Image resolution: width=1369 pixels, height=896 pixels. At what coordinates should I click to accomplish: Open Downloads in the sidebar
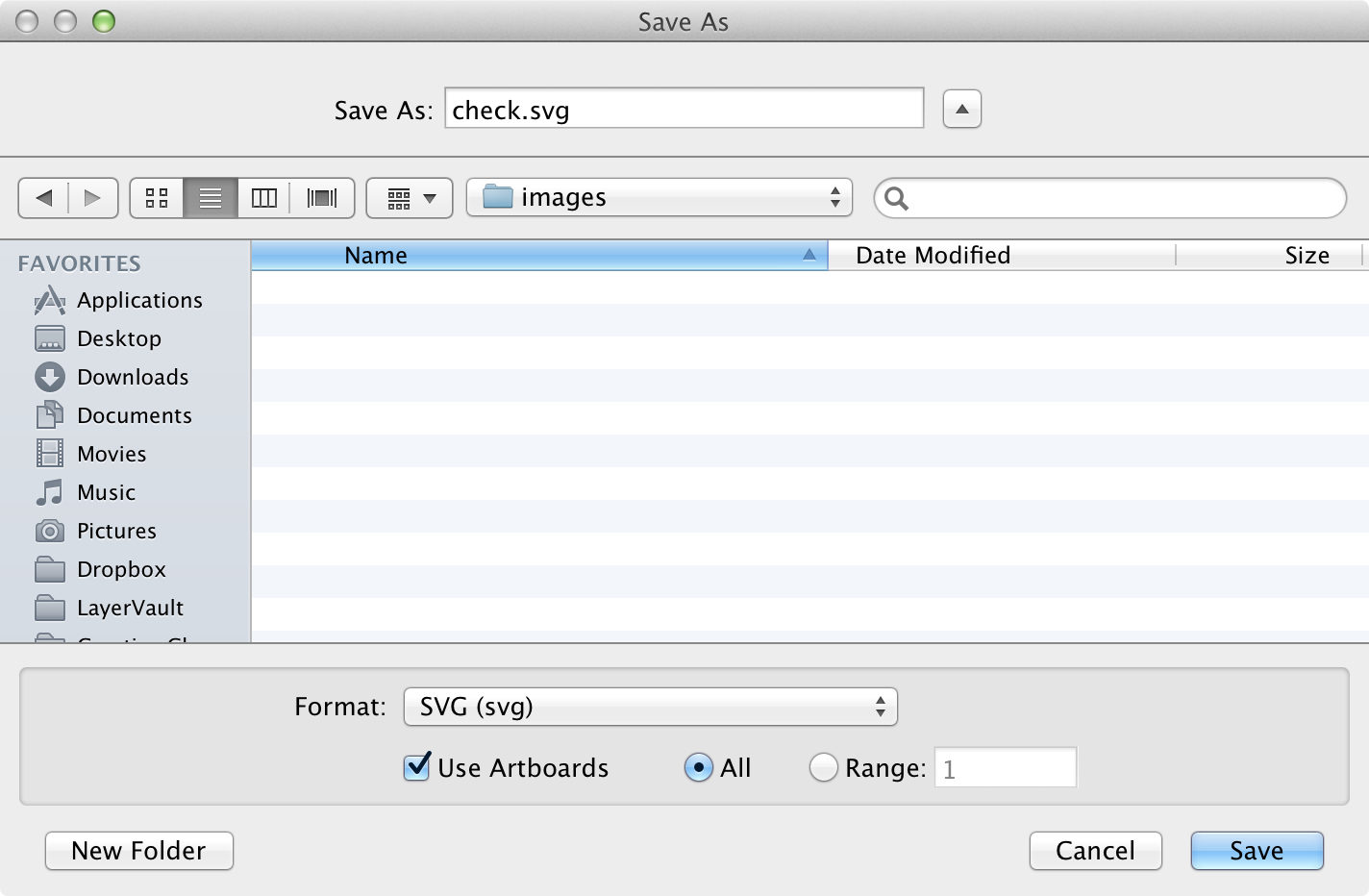point(112,377)
